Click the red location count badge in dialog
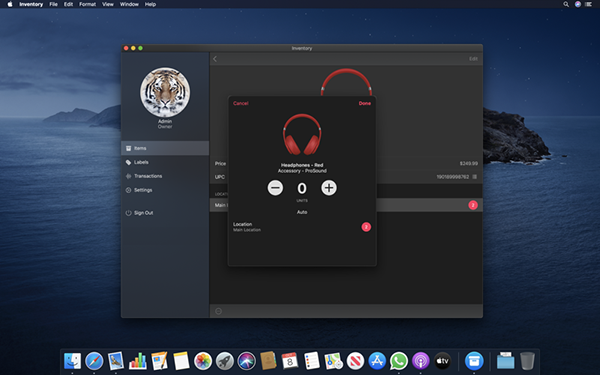Viewport: 600px width, 375px height. 366,227
